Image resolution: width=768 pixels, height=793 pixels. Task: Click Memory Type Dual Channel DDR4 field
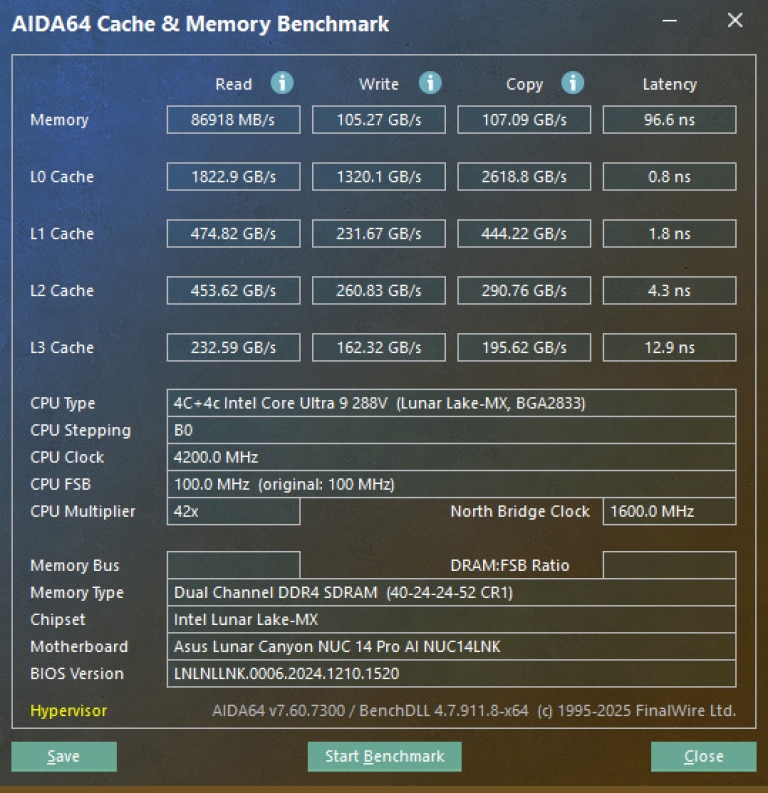click(451, 592)
